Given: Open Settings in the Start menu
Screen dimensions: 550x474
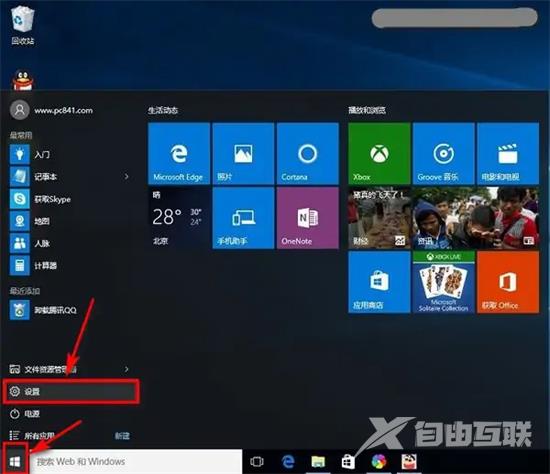Looking at the screenshot, I should [71, 391].
